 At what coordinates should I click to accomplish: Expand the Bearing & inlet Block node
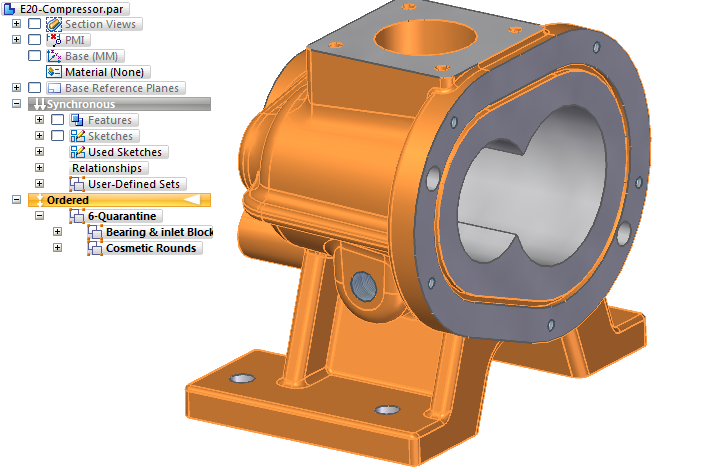pyautogui.click(x=57, y=232)
